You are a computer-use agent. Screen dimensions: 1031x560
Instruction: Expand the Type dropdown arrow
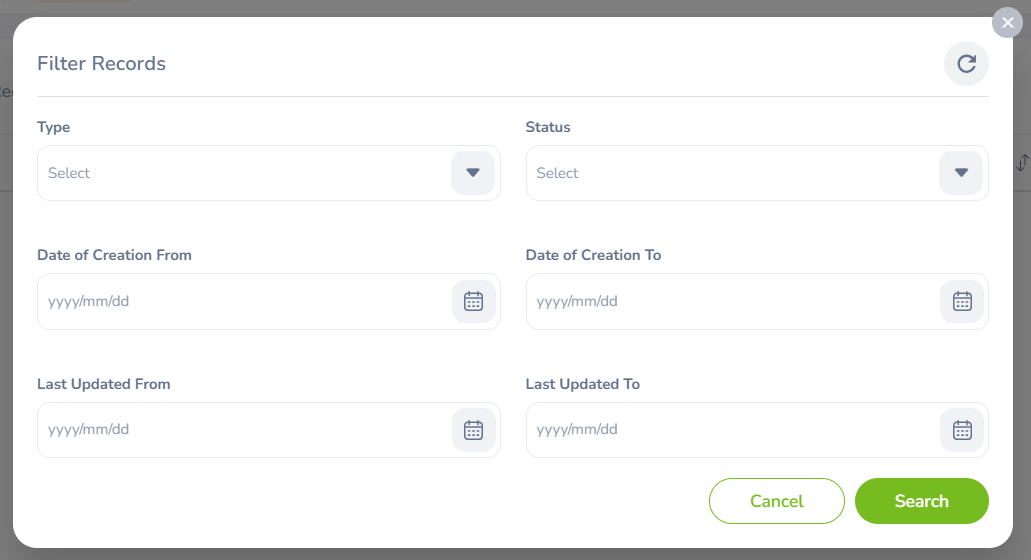tap(473, 173)
